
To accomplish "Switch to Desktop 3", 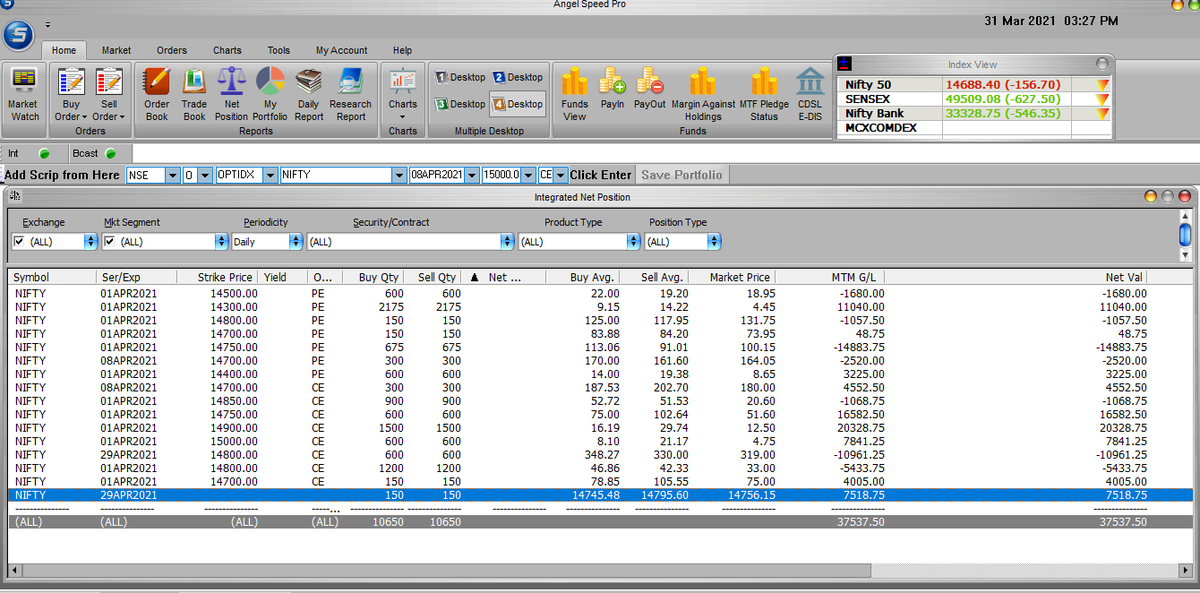I will coord(461,104).
